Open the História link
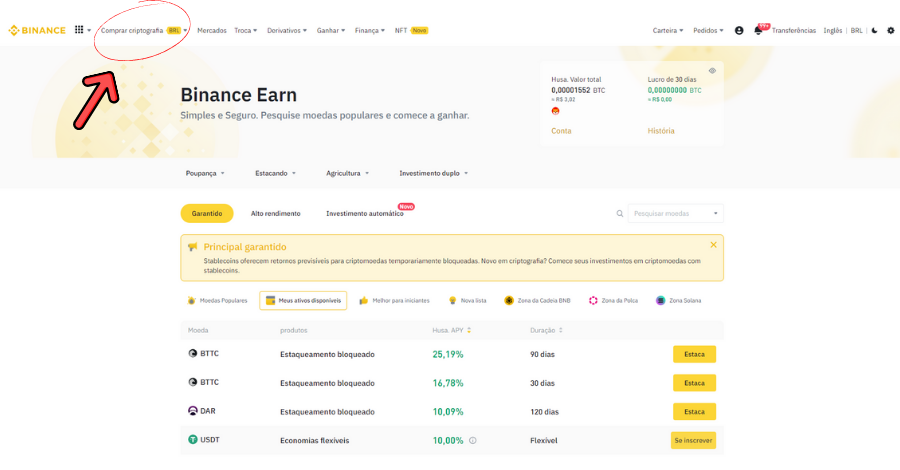This screenshot has height=470, width=900. coord(661,131)
